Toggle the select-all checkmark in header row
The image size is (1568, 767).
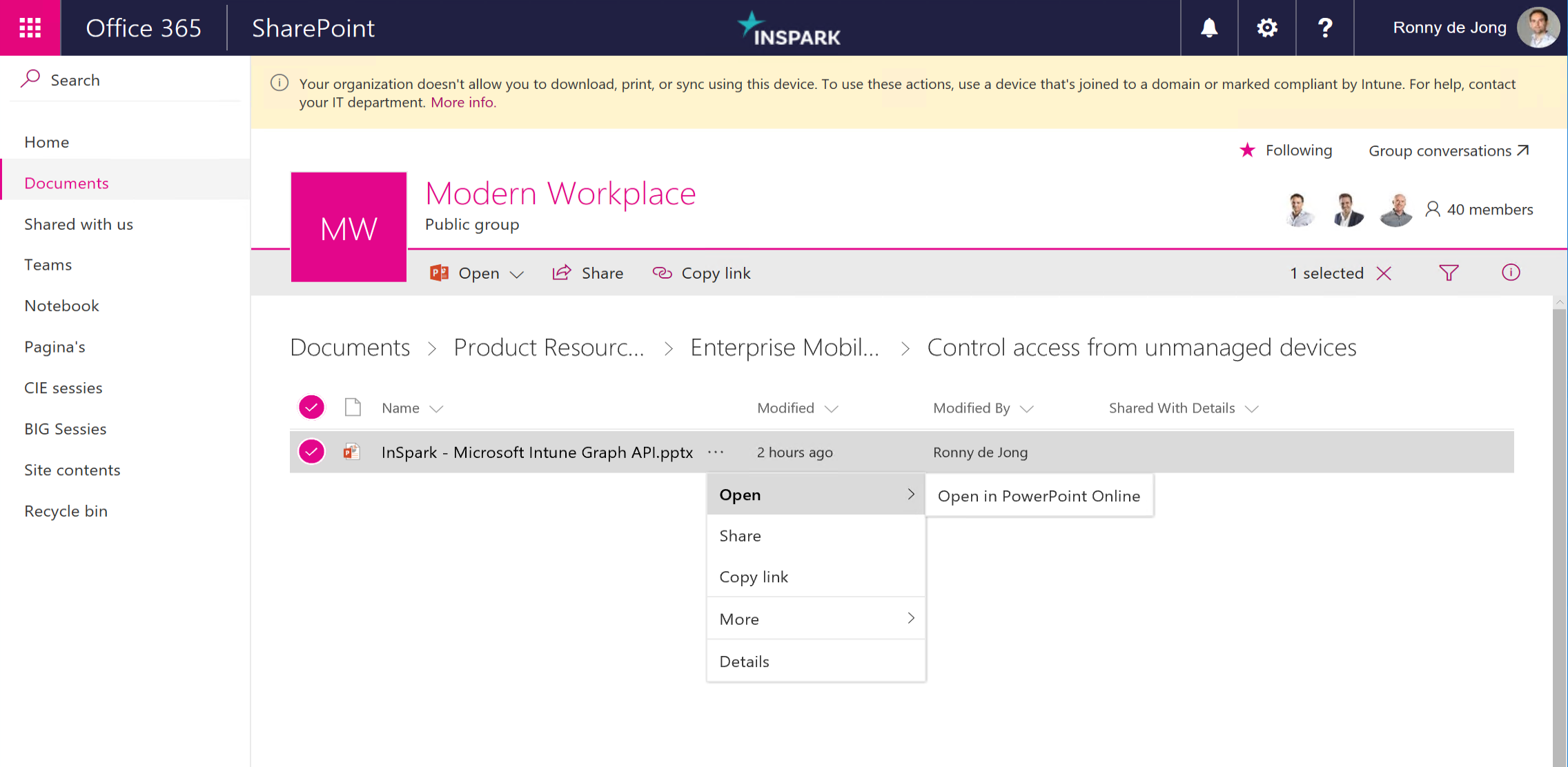[311, 408]
